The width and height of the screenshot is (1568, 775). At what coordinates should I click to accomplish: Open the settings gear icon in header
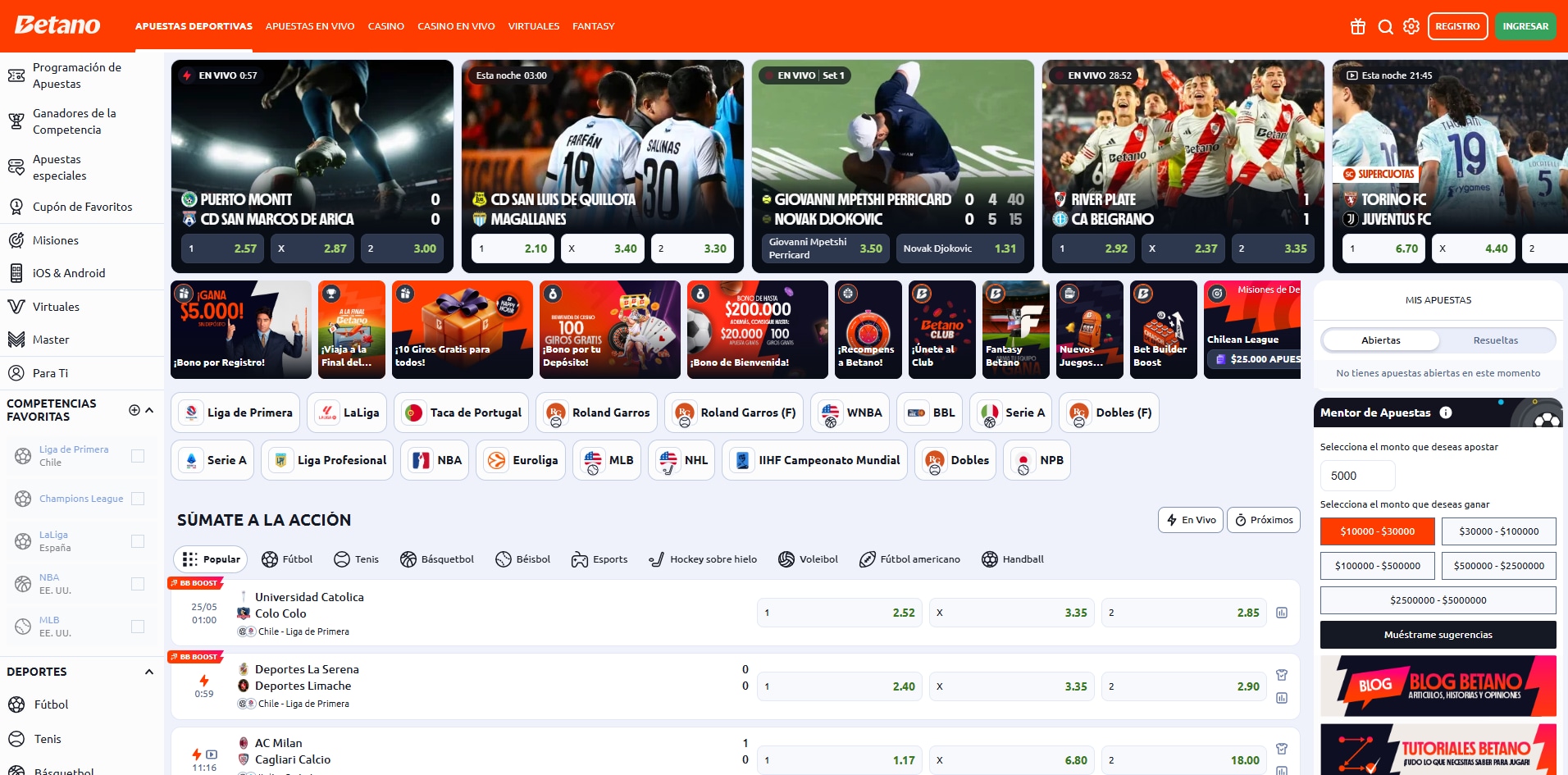coord(1411,26)
